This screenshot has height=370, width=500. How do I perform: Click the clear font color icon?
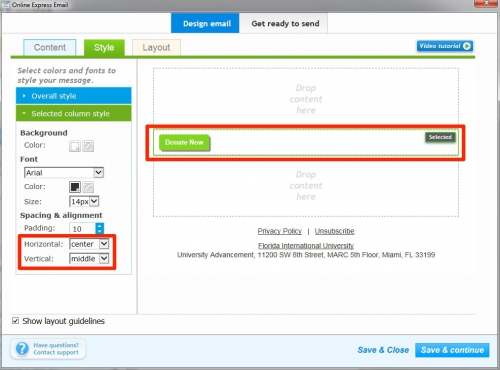(88, 187)
